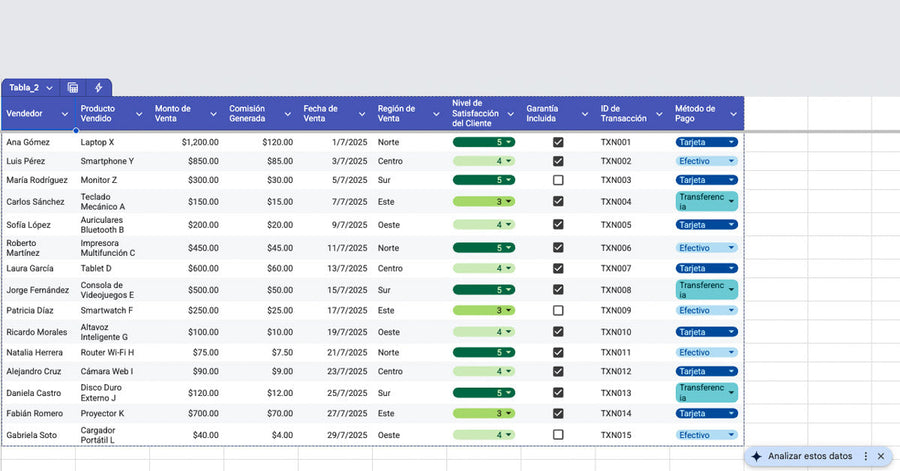900x471 pixels.
Task: Open Nivel de Satisfacción column dropdown
Action: tap(510, 114)
